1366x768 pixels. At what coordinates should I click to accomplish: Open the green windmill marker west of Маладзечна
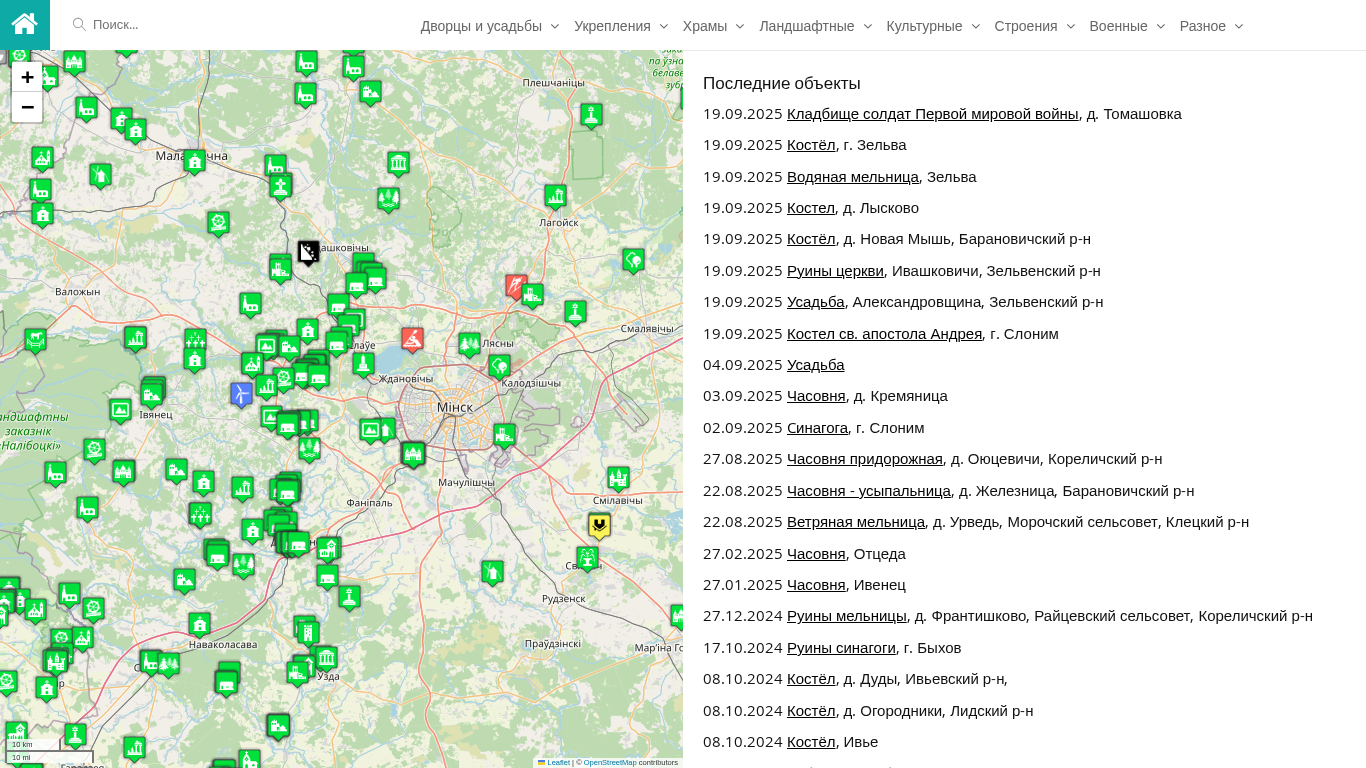(x=100, y=175)
